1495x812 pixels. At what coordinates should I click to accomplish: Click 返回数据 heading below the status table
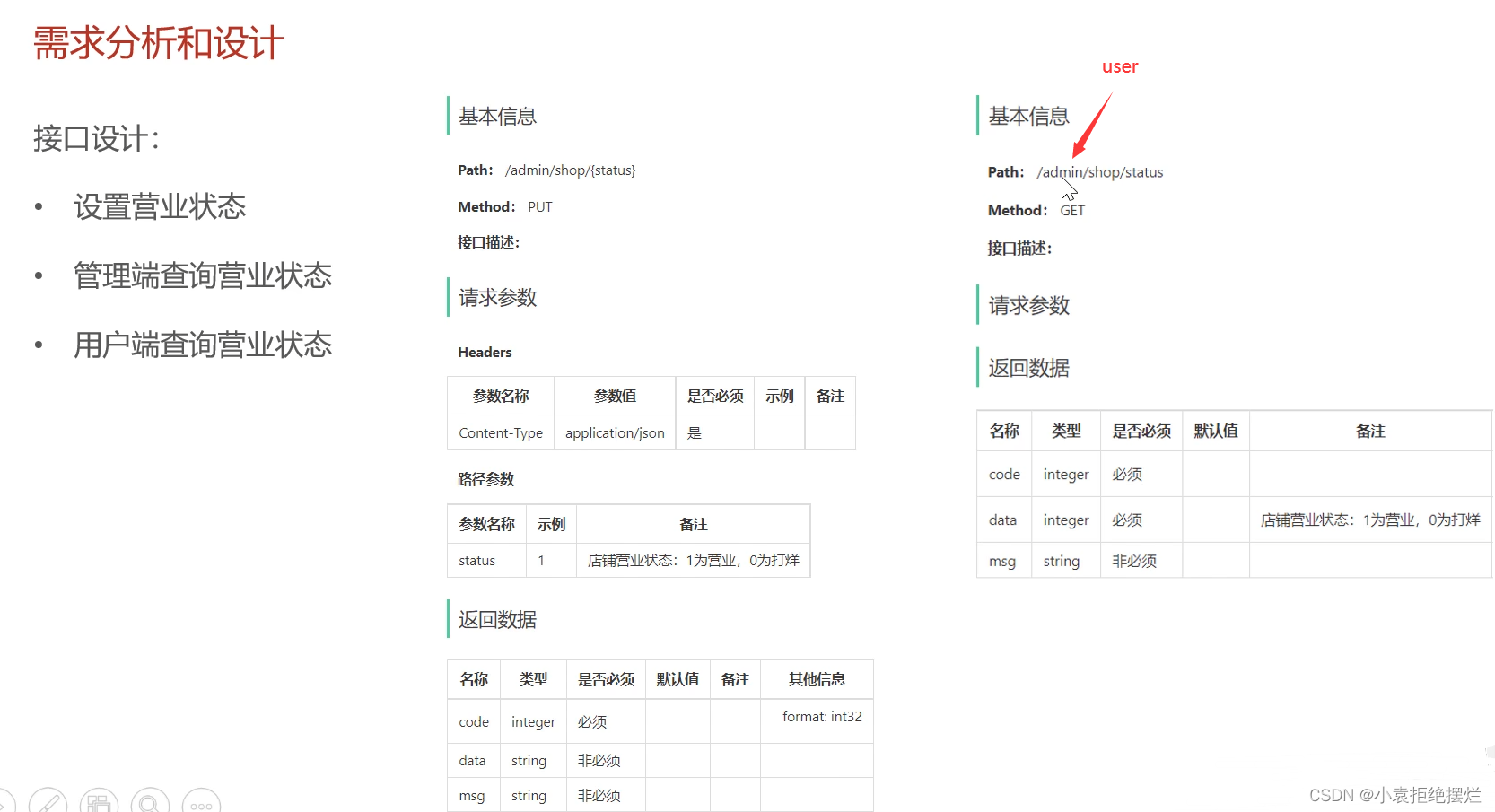click(497, 619)
